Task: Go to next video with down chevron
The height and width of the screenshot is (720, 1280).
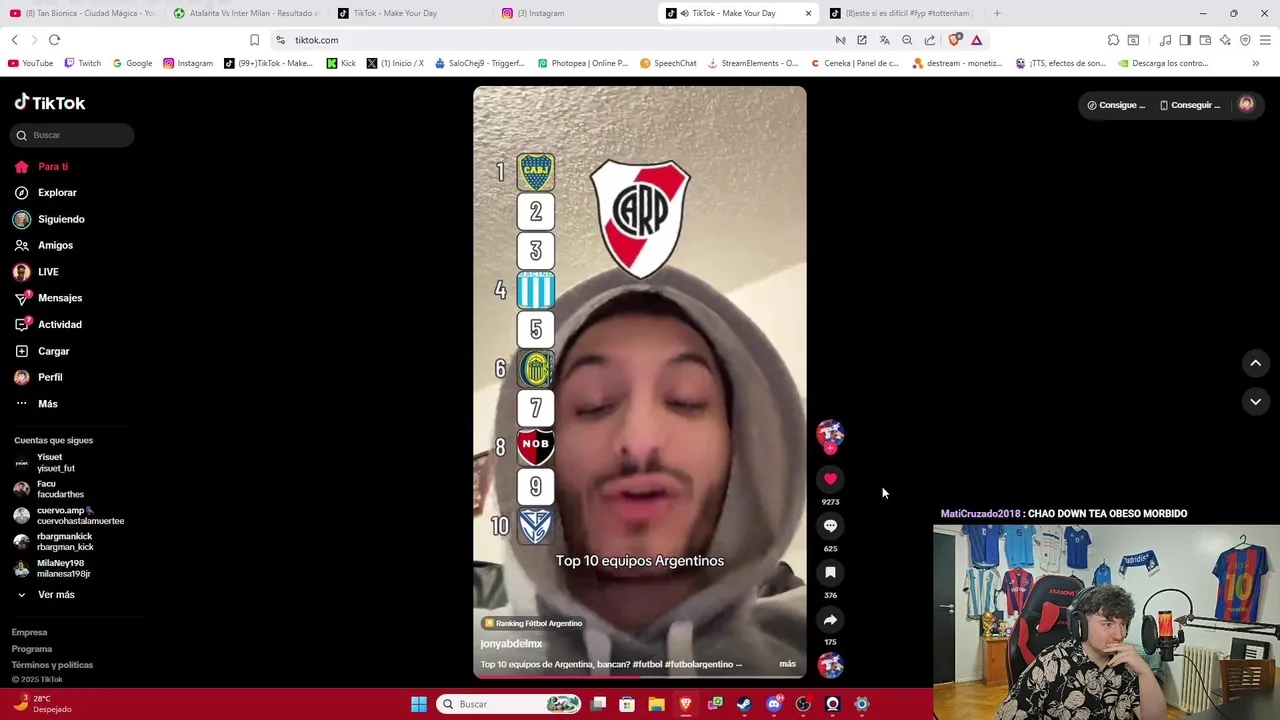Action: tap(1256, 402)
